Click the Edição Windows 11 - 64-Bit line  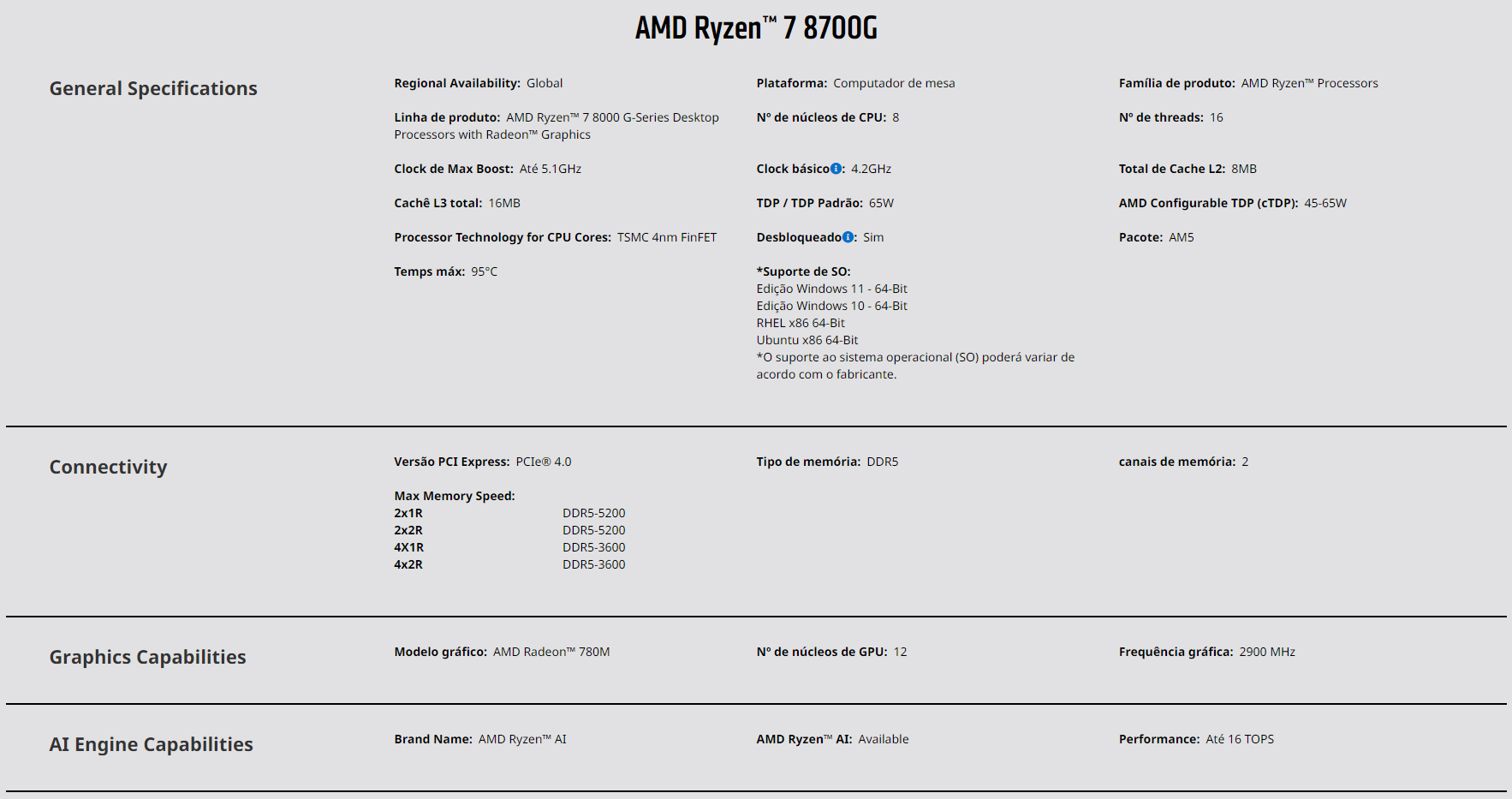[831, 289]
